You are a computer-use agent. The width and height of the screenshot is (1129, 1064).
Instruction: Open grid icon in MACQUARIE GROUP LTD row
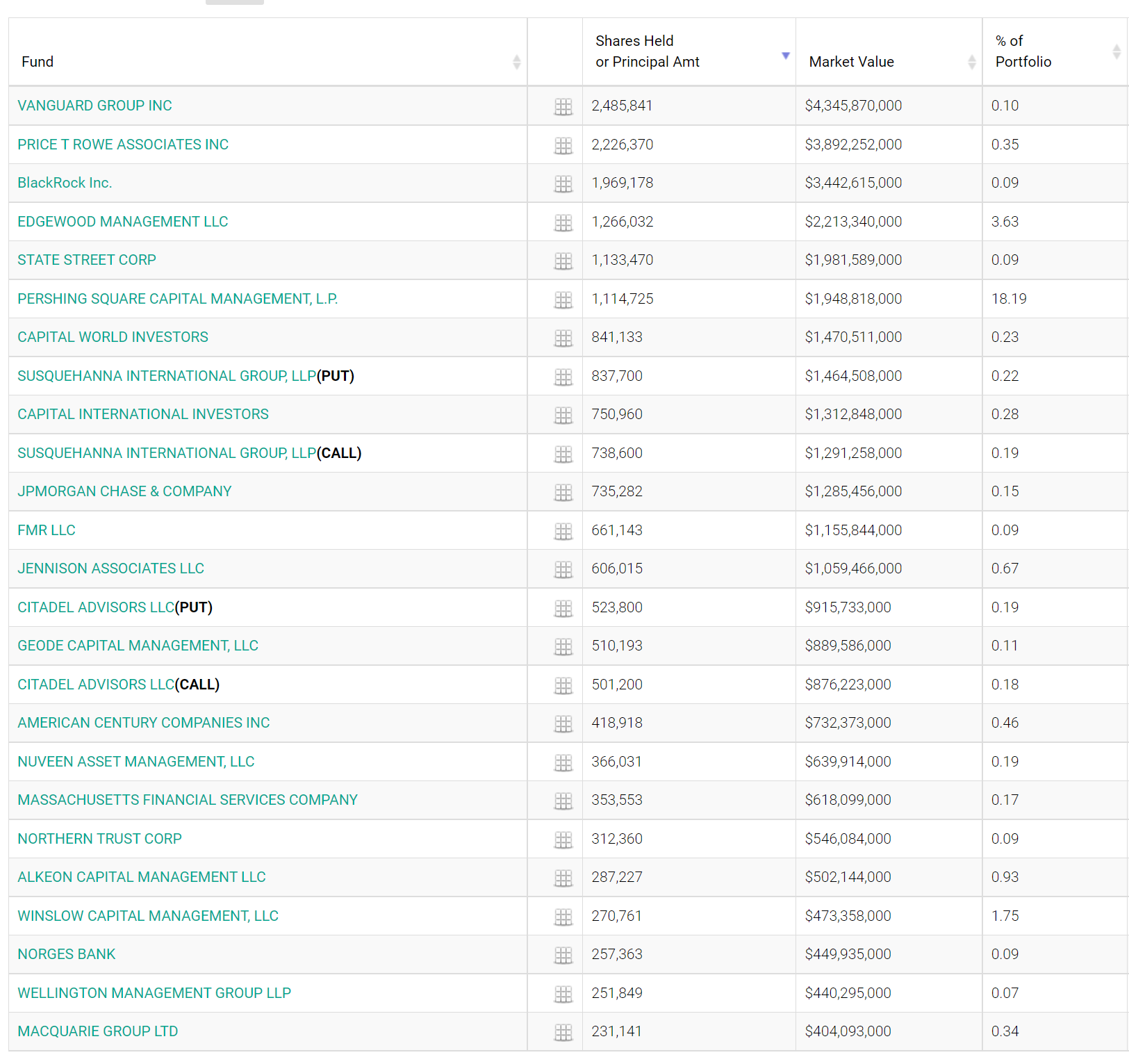pos(563,1032)
